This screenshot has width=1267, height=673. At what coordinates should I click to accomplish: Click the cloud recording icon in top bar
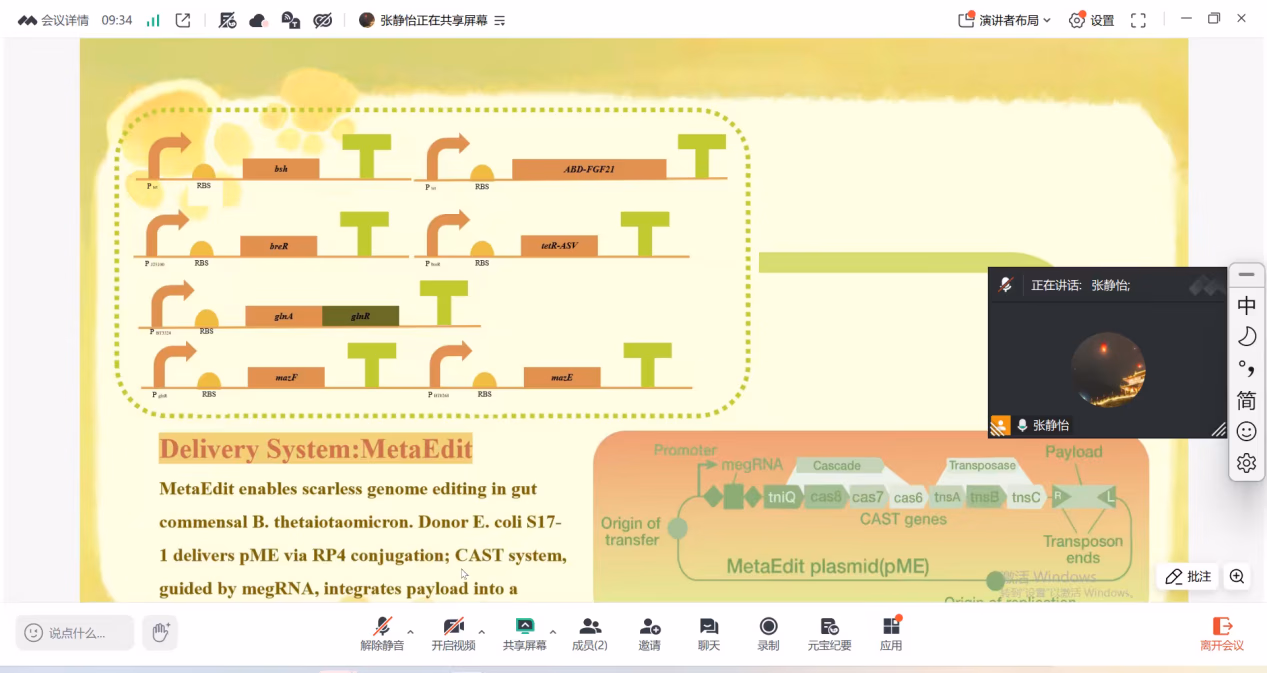[258, 20]
